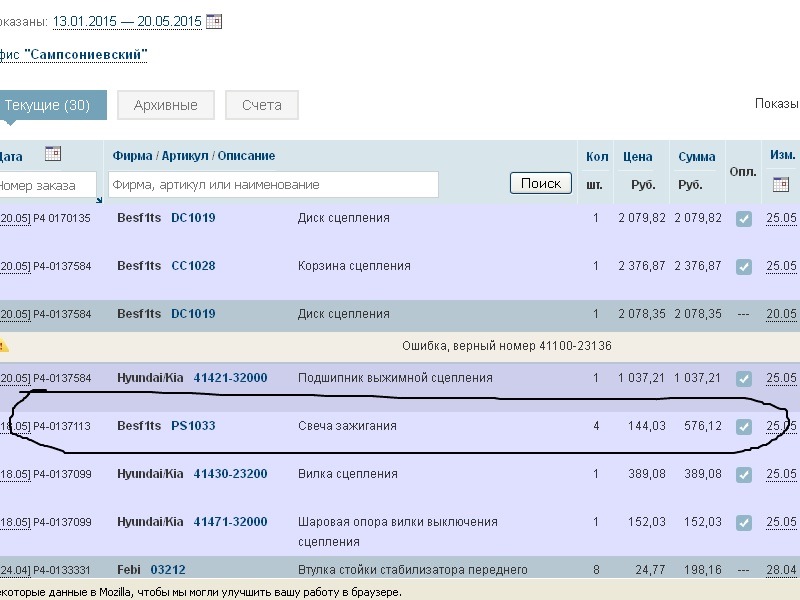Click calendar icon in Дата column header
800x600 pixels.
[x=53, y=154]
